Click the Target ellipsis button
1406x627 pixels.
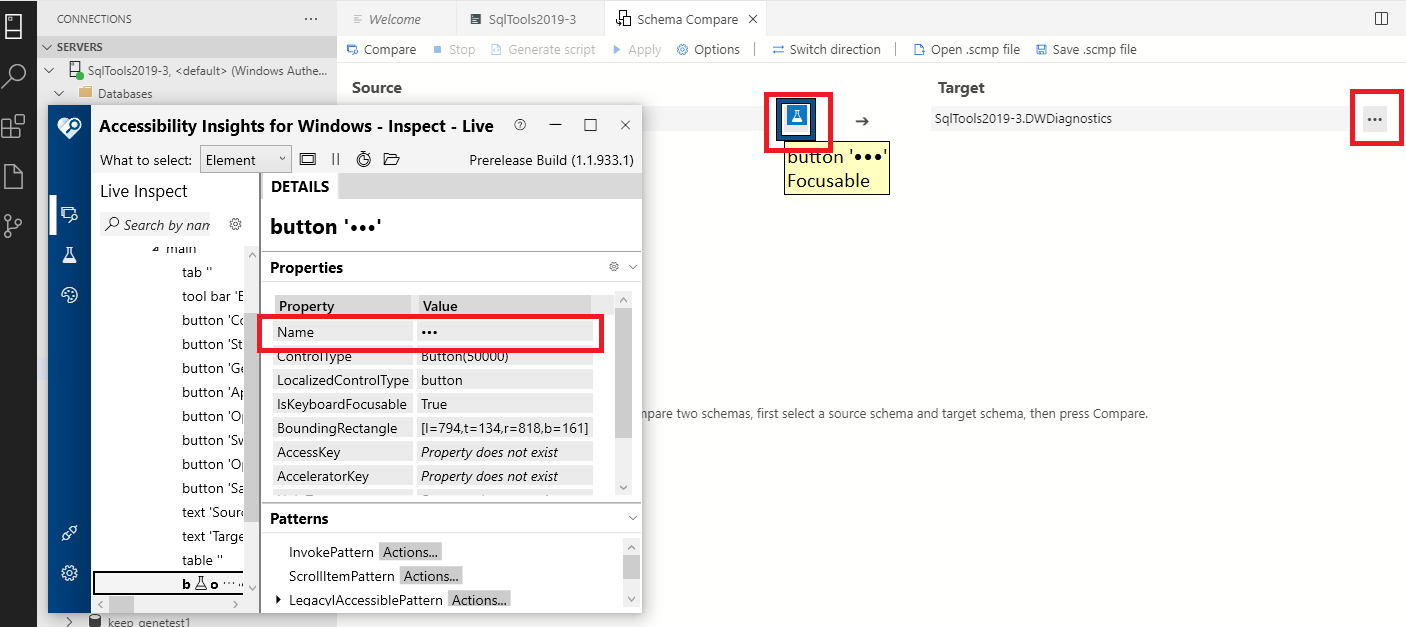[1377, 117]
